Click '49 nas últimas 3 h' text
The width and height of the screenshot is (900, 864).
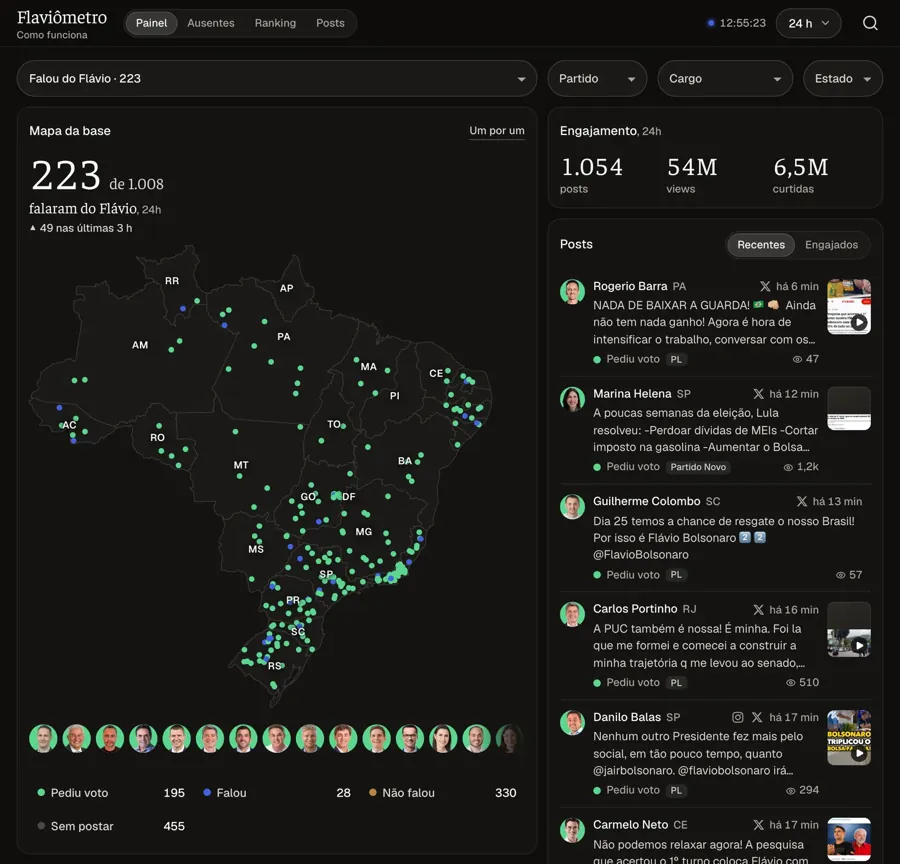click(x=86, y=228)
